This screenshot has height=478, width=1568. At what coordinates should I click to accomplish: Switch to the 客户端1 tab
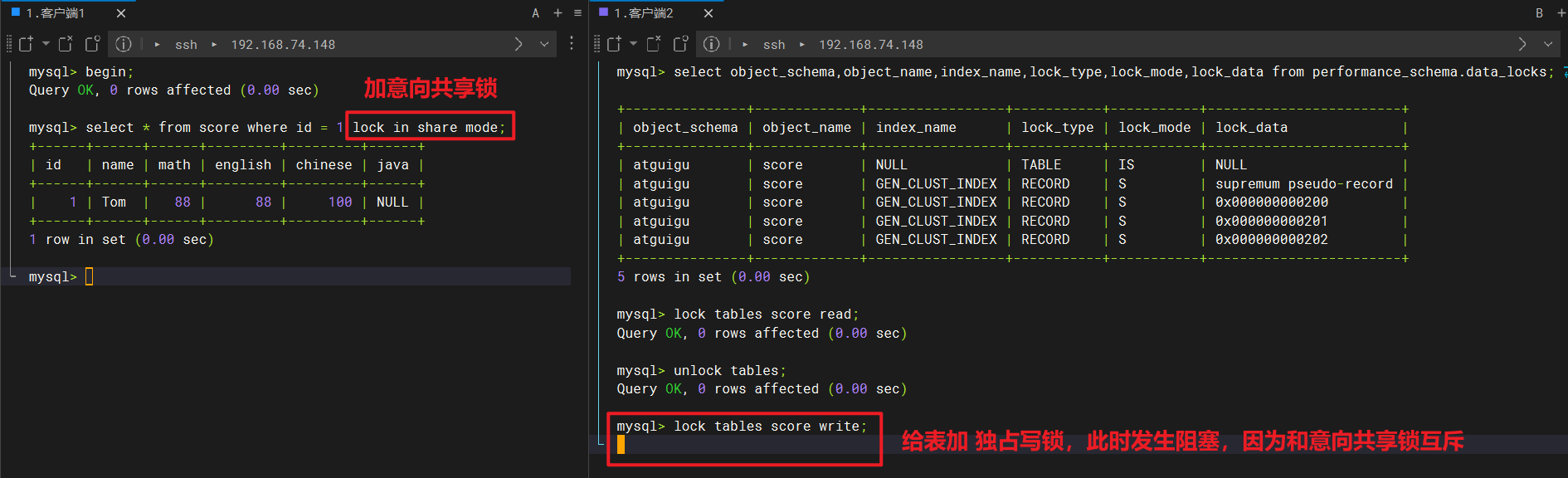pyautogui.click(x=55, y=13)
